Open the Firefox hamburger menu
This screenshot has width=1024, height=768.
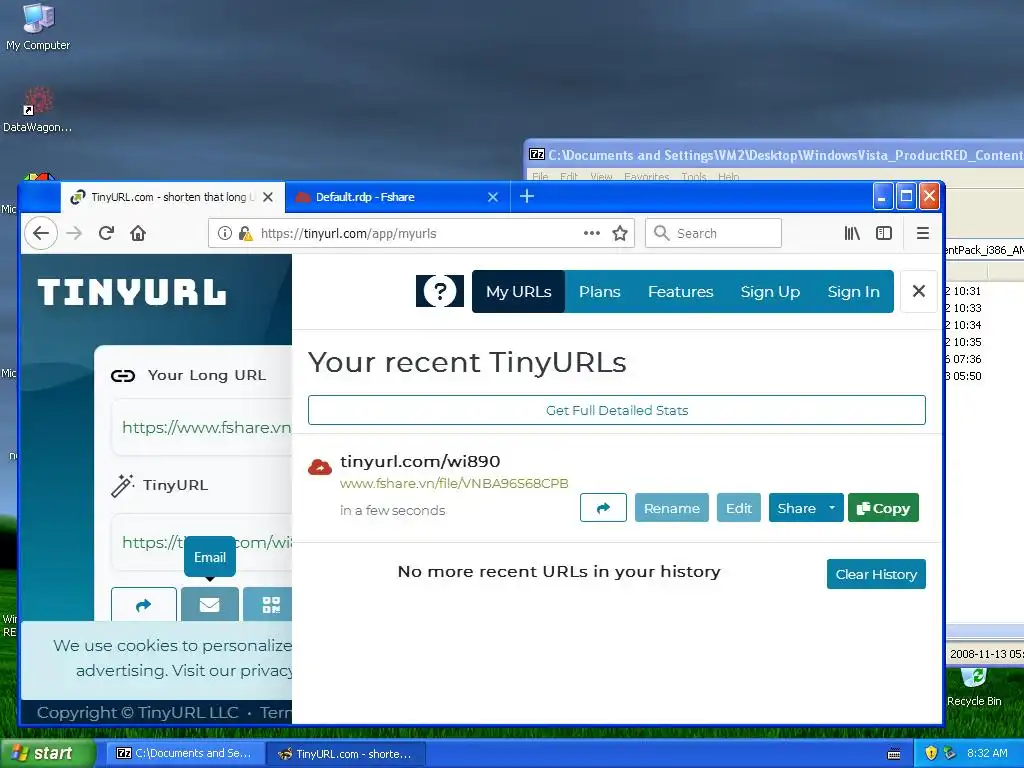coord(923,233)
